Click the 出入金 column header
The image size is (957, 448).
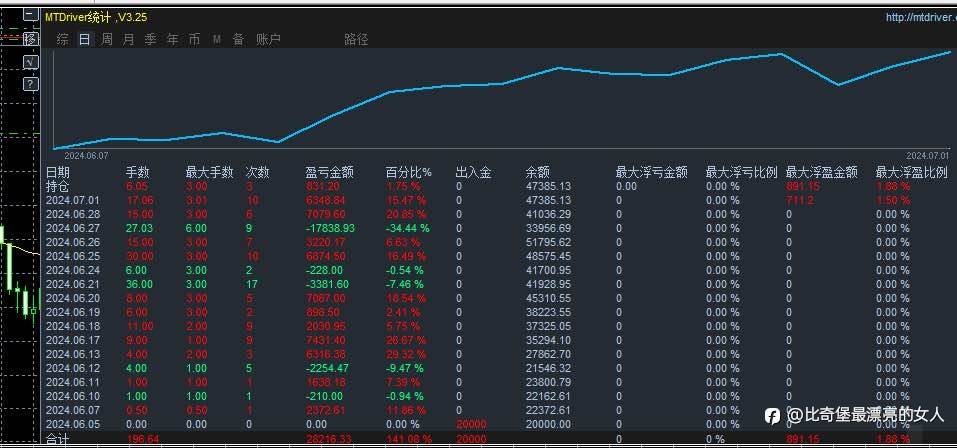[x=474, y=173]
